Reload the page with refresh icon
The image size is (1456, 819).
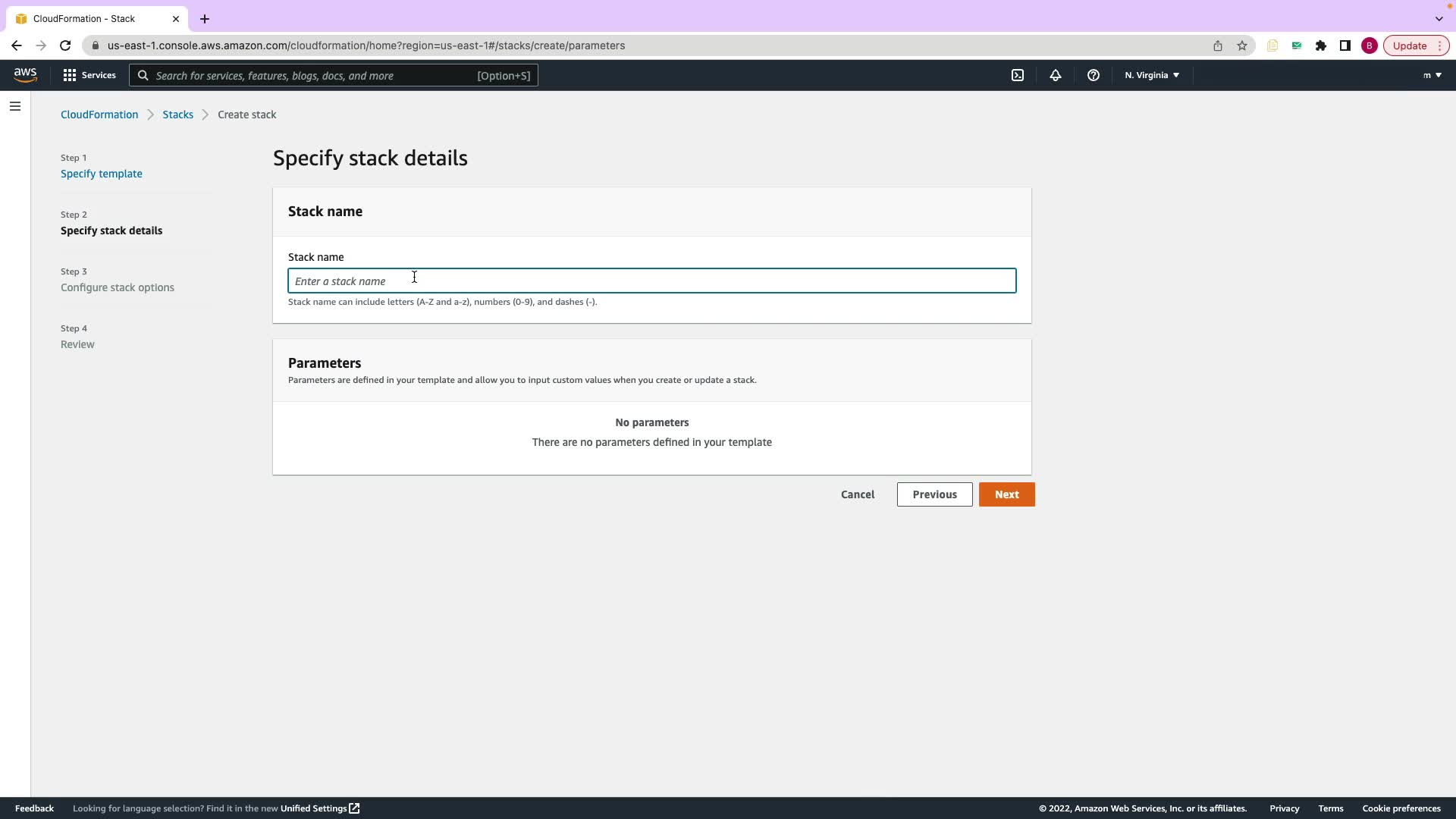[x=65, y=45]
